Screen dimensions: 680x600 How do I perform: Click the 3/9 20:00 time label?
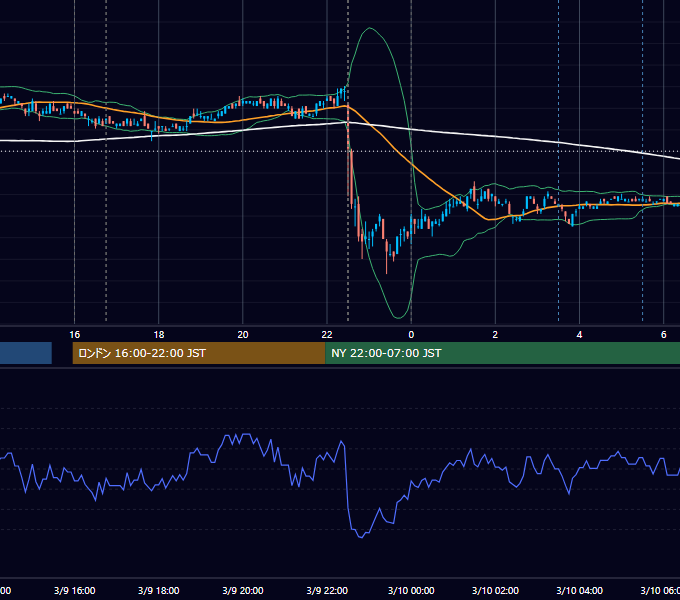243,590
